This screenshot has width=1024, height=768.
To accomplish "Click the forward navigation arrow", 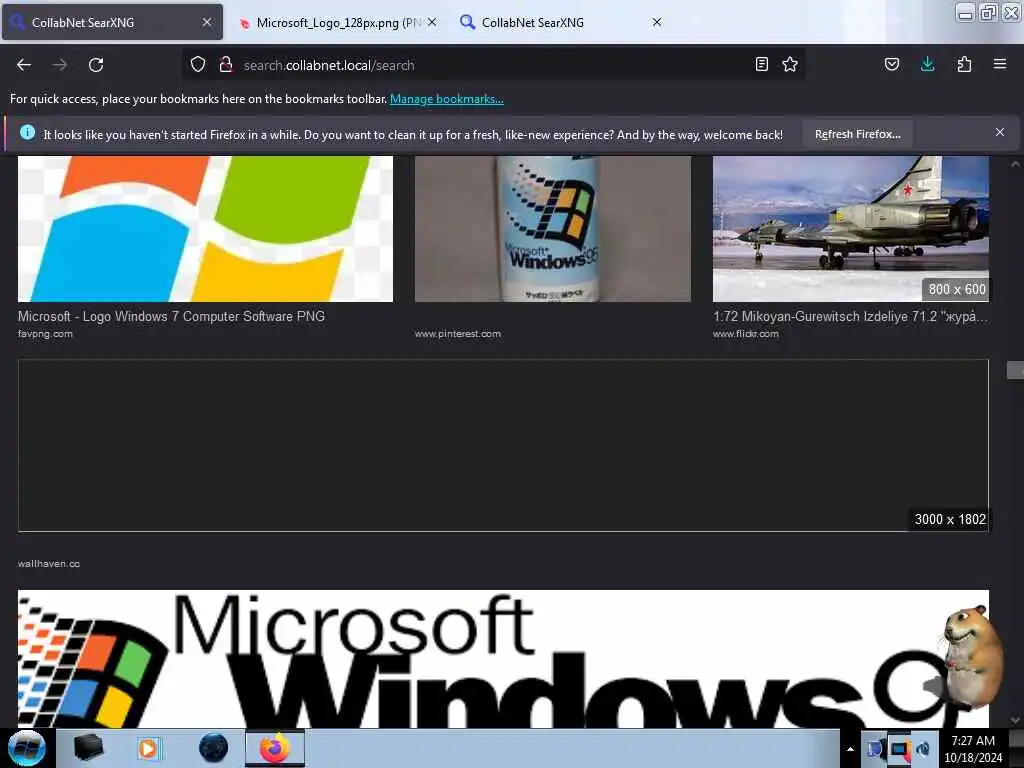I will click(59, 65).
